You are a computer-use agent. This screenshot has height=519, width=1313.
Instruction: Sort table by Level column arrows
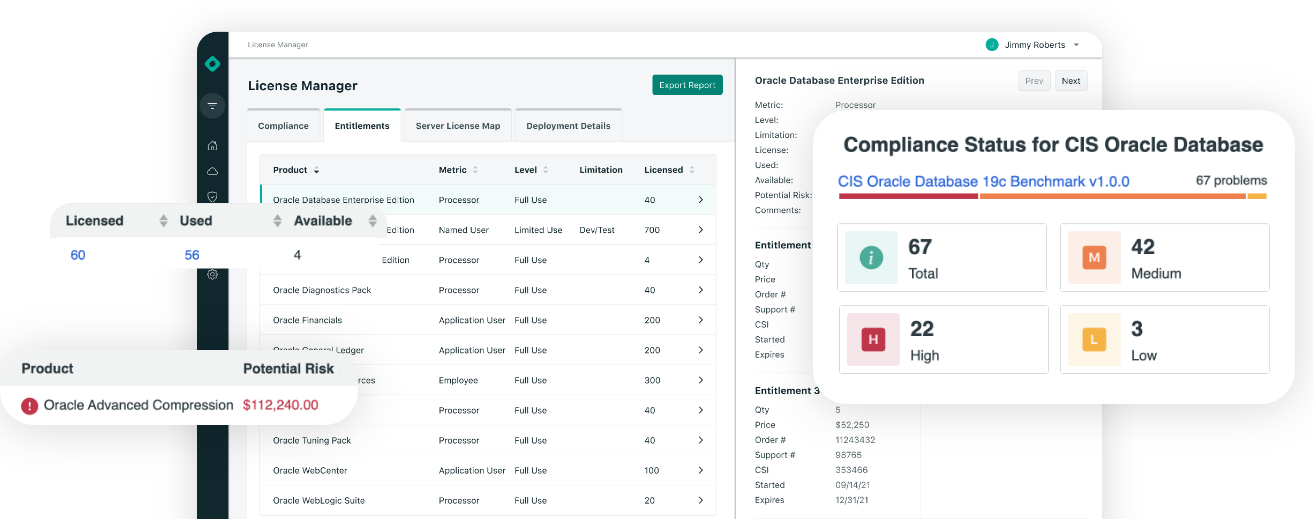coord(545,170)
